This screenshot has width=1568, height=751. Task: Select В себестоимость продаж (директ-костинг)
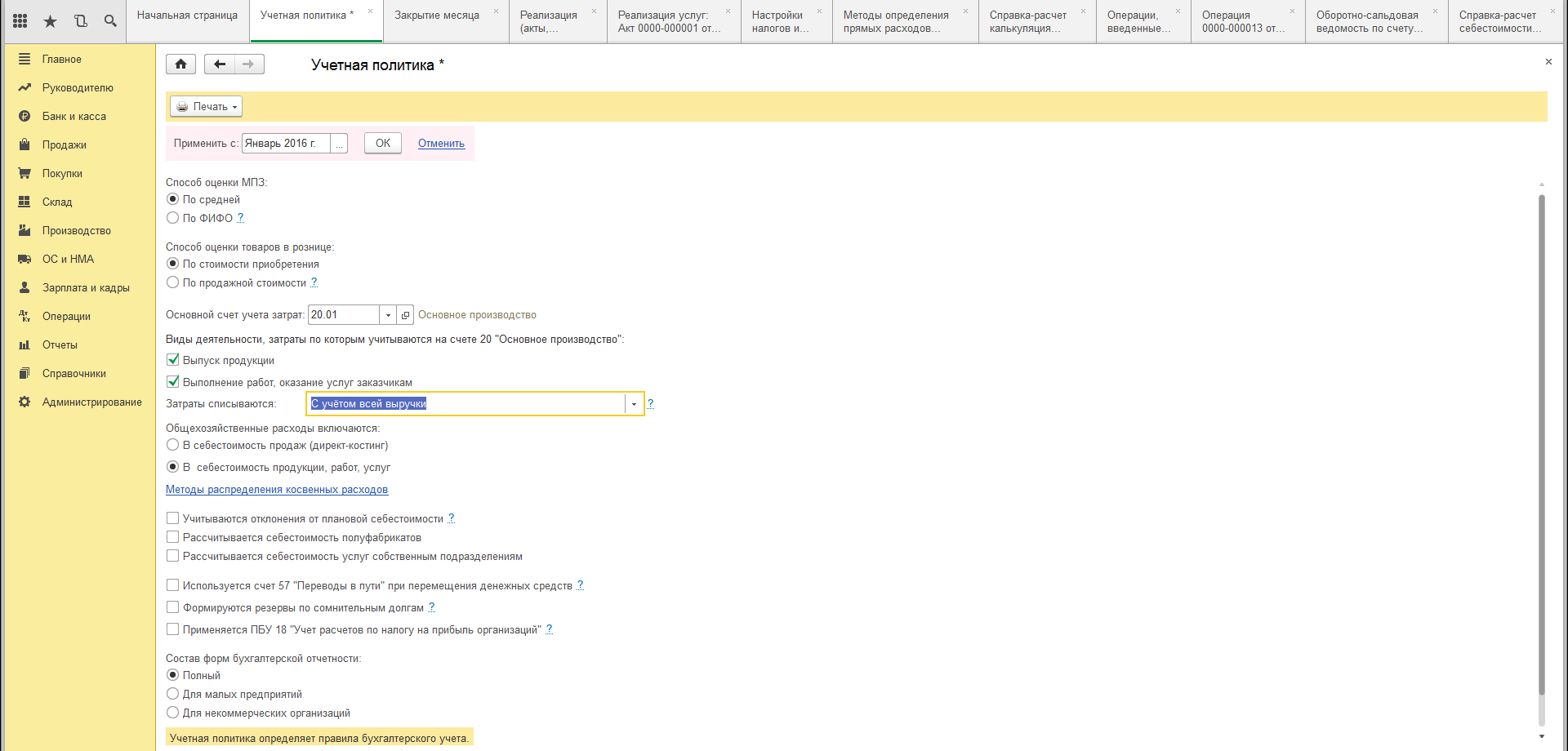pyautogui.click(x=172, y=445)
